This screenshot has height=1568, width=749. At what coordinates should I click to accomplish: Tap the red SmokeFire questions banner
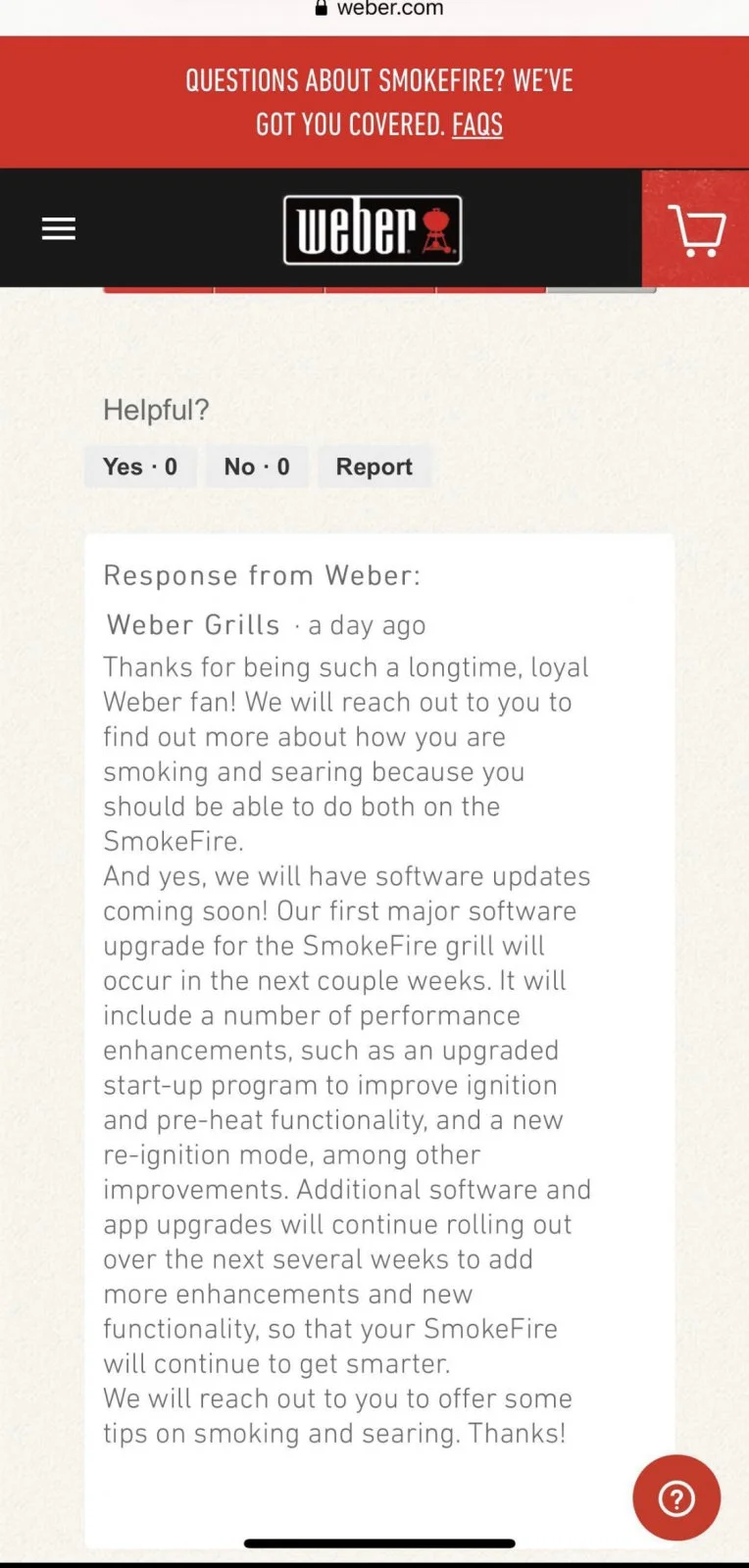[x=374, y=102]
